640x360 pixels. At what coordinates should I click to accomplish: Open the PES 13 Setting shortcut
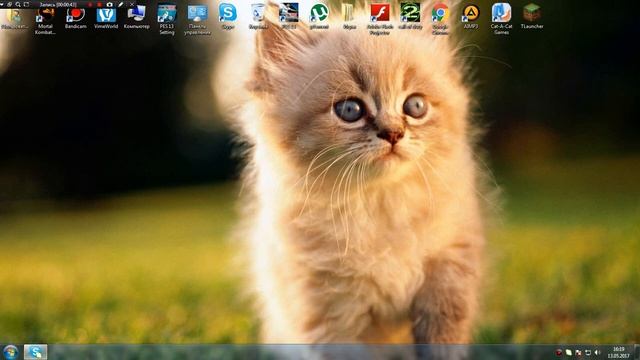[x=167, y=20]
